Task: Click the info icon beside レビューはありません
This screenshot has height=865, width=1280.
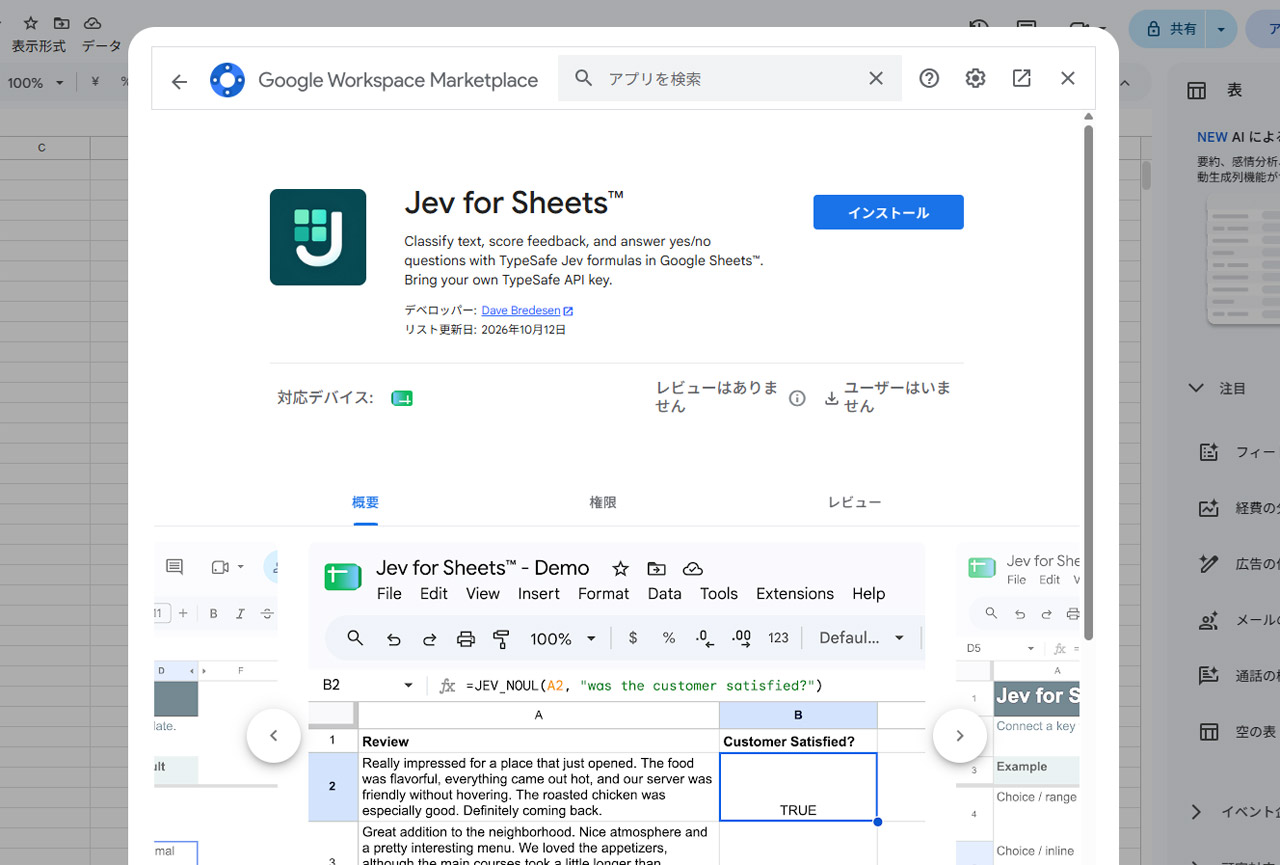Action: point(797,398)
